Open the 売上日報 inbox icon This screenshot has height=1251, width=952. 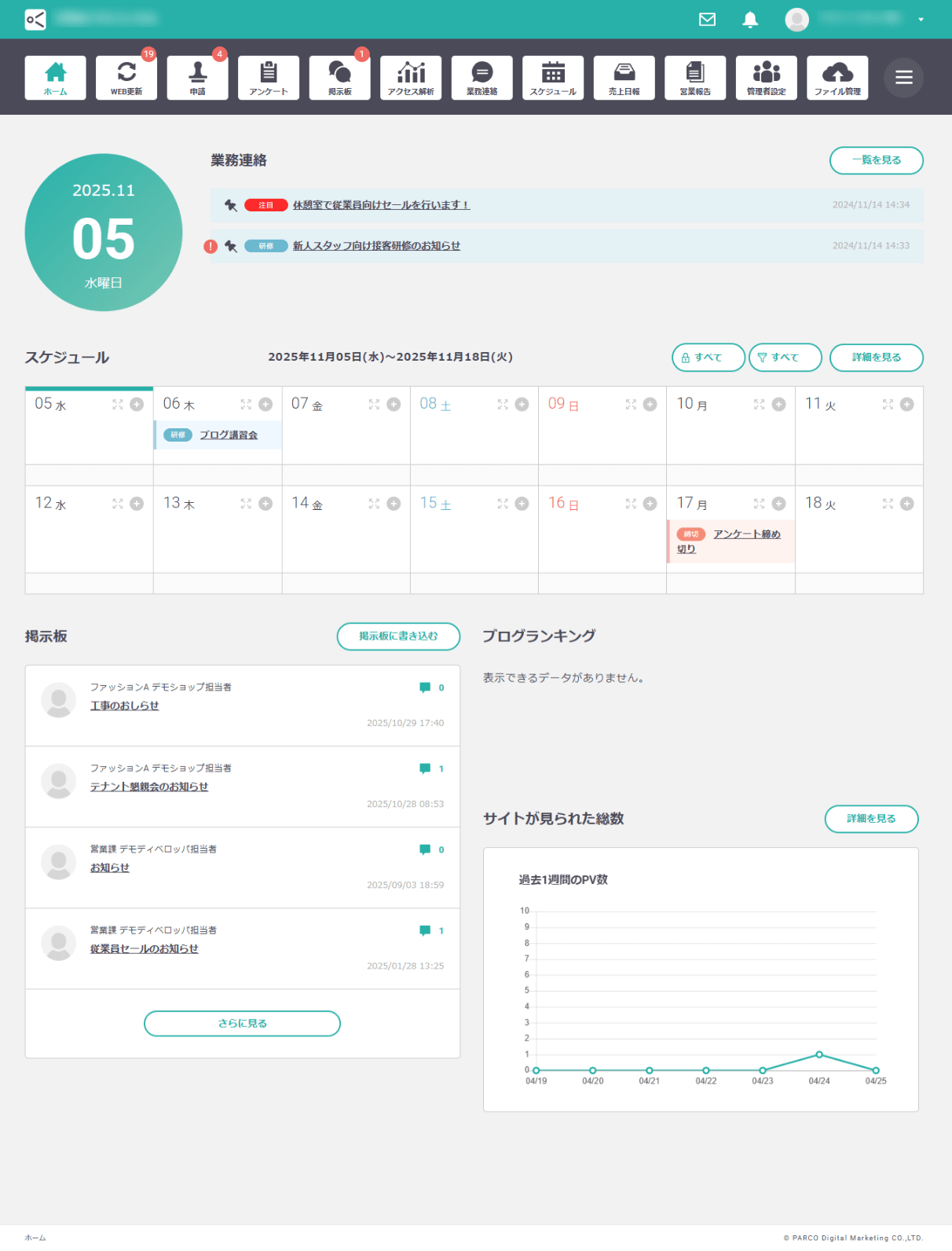(x=624, y=78)
